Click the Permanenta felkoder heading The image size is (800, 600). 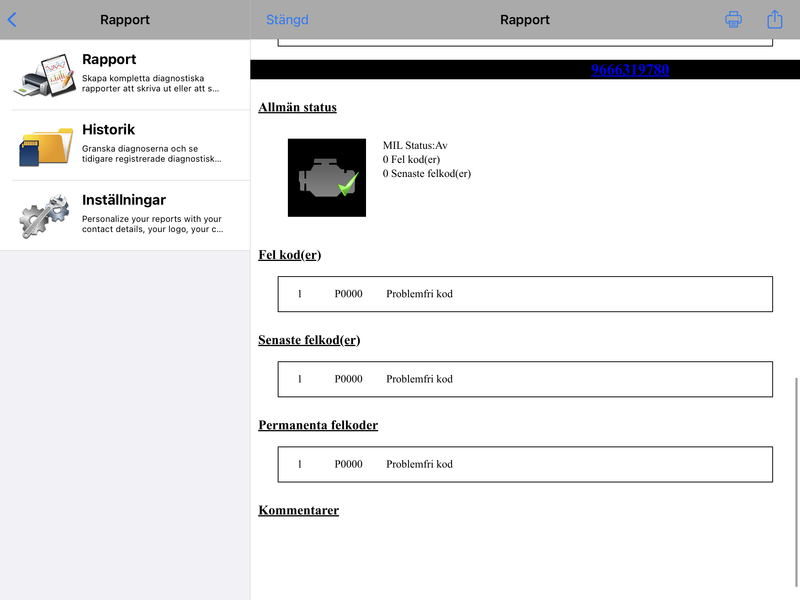click(x=318, y=425)
